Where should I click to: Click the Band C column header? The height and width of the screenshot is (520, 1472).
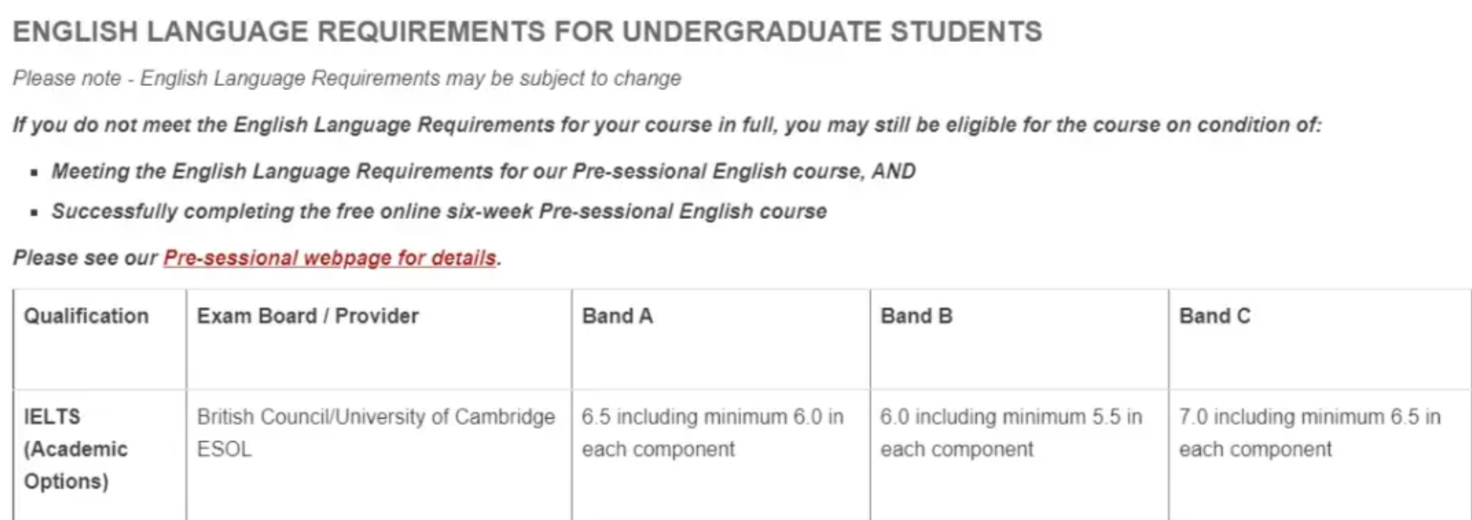tap(1214, 316)
